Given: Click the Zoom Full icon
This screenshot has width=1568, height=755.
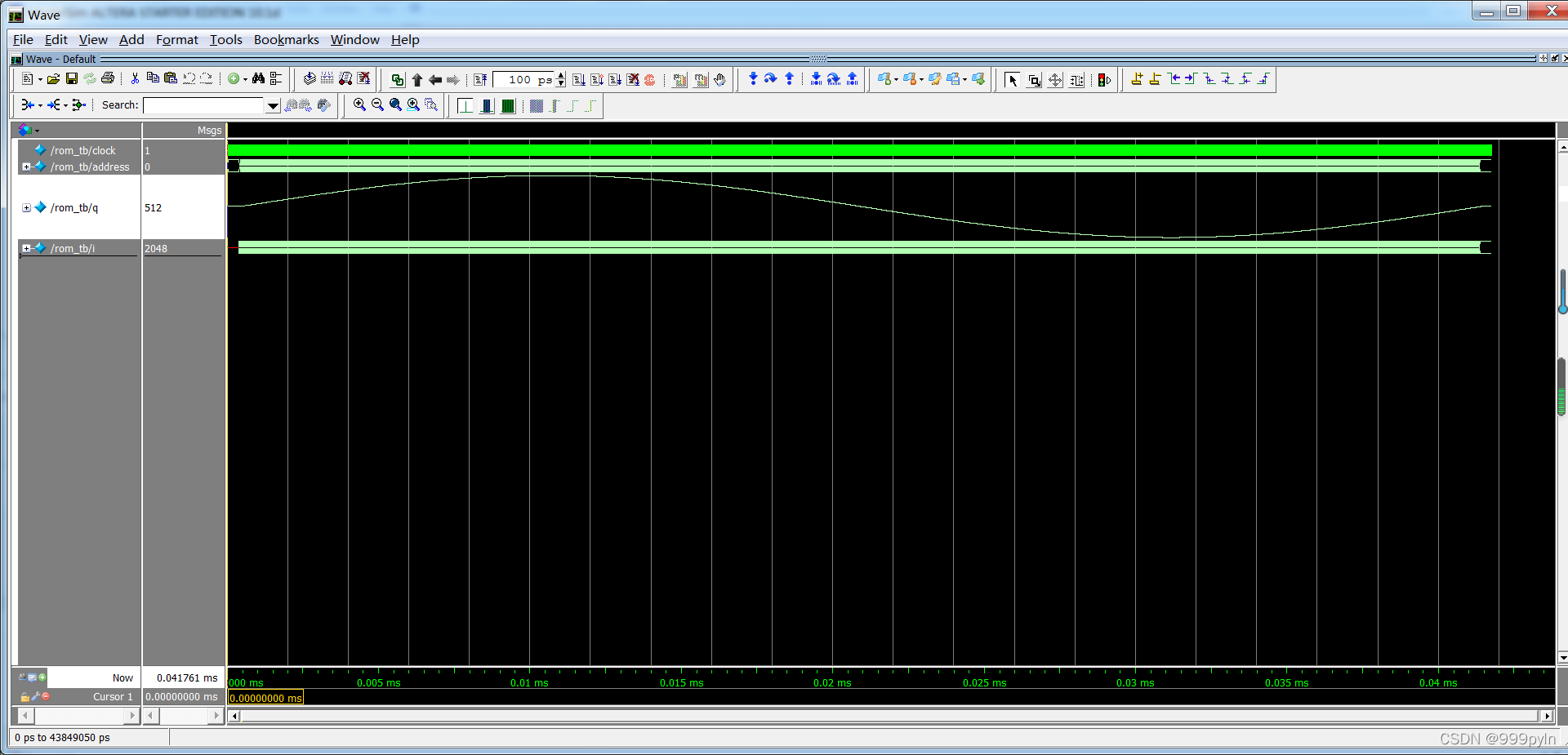Looking at the screenshot, I should point(395,104).
